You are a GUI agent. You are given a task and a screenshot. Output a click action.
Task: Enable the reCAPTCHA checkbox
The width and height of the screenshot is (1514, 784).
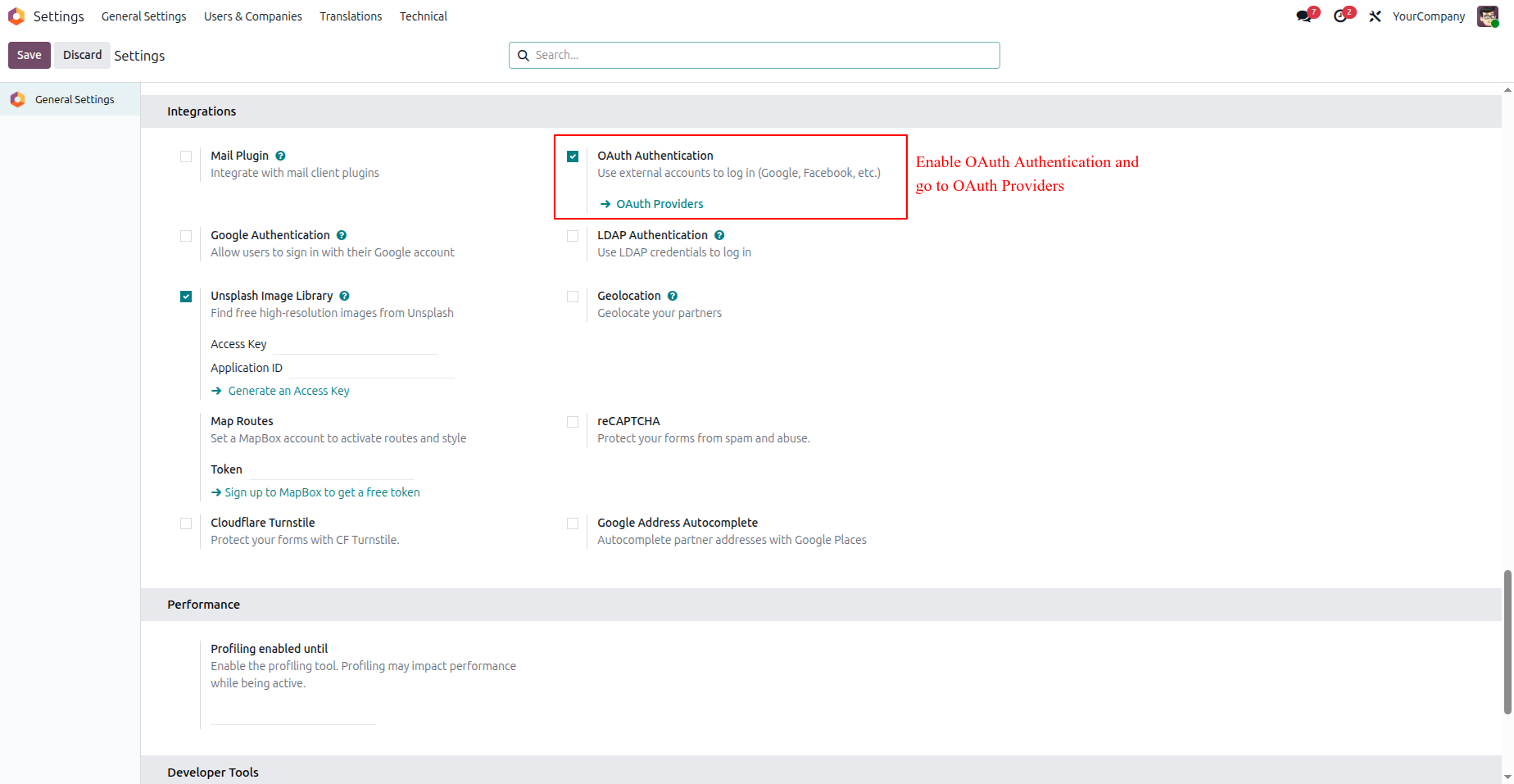(573, 422)
